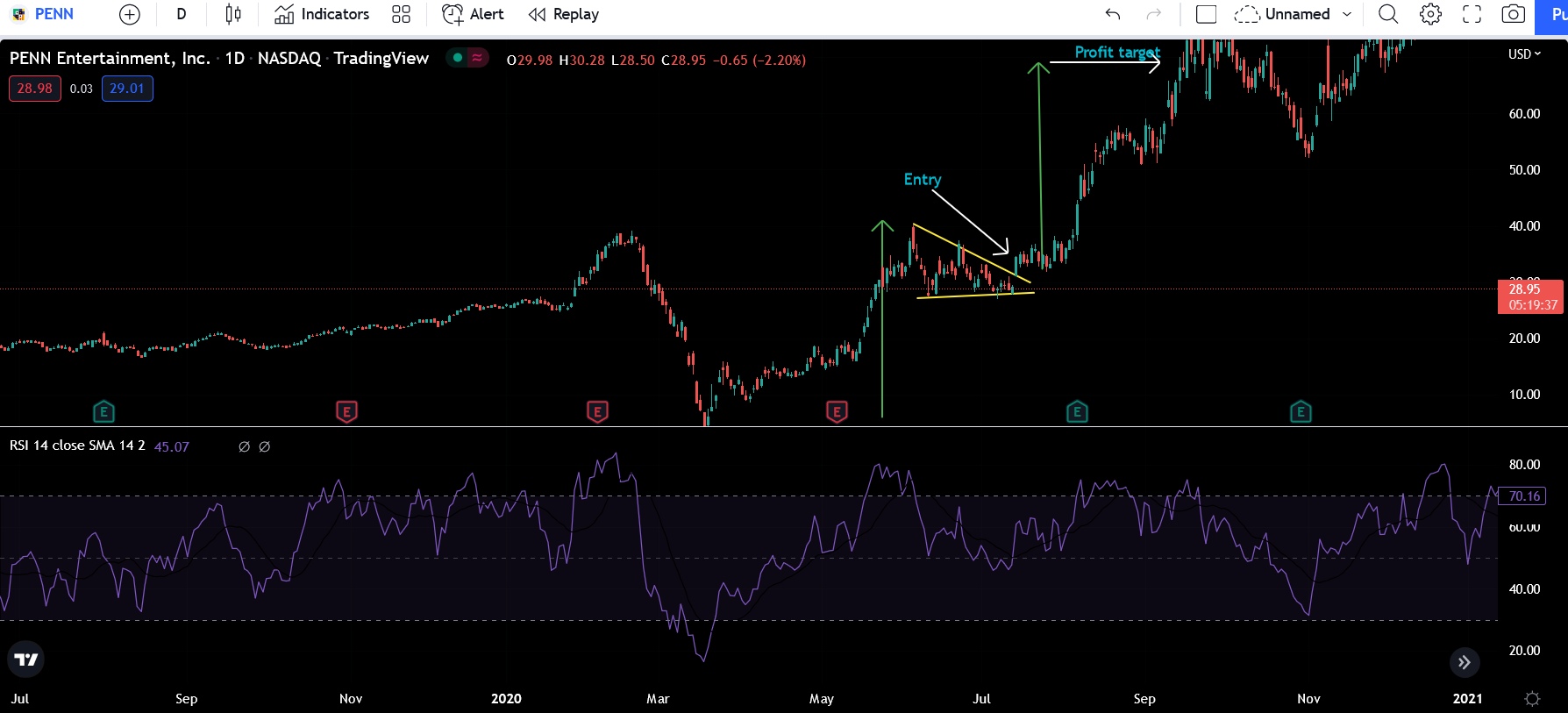The width and height of the screenshot is (1568, 713).
Task: Click the undo arrow in the toolbar
Action: 1113,14
